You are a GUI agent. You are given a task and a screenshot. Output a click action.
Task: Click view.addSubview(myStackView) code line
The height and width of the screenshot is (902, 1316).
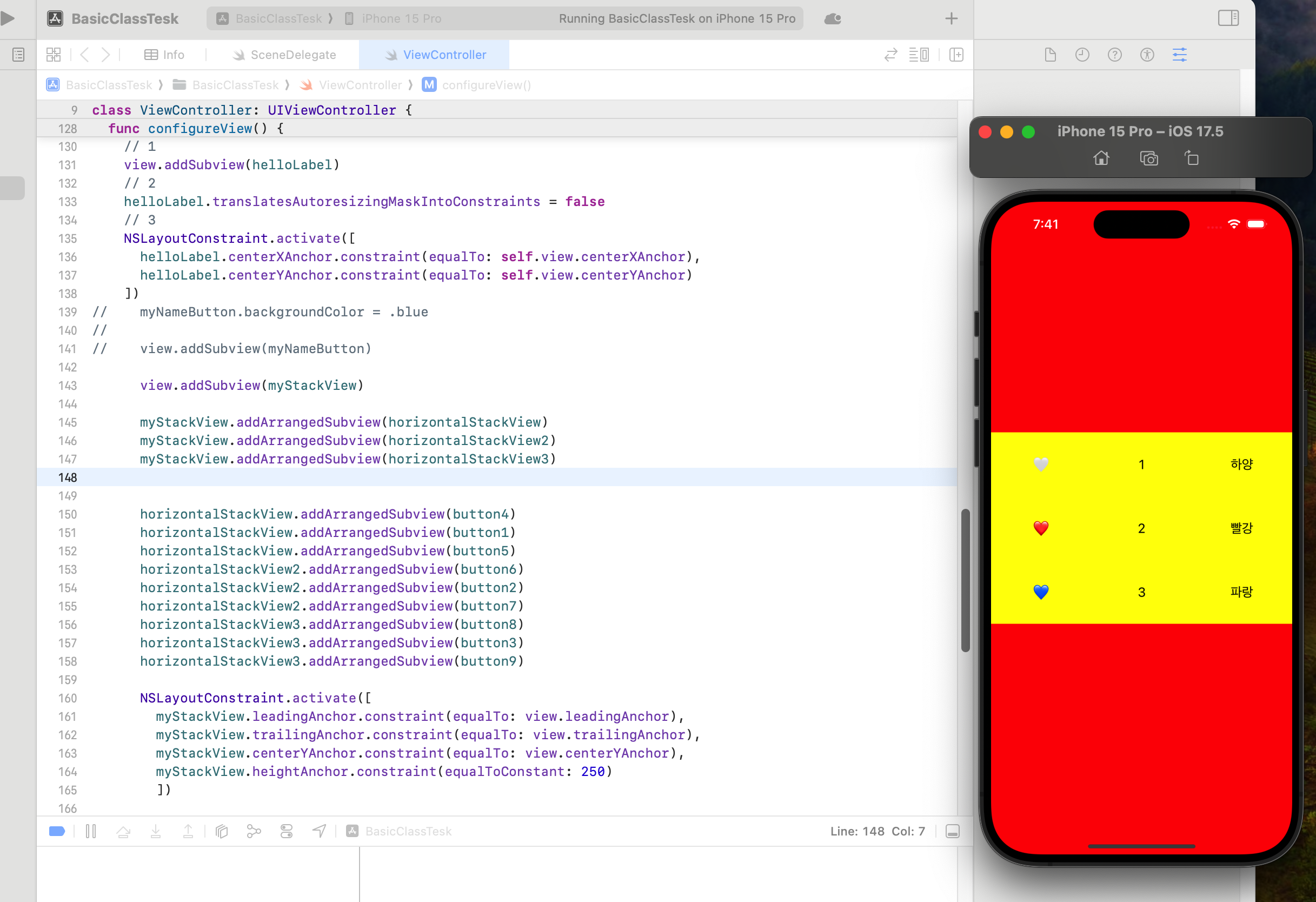(x=251, y=386)
